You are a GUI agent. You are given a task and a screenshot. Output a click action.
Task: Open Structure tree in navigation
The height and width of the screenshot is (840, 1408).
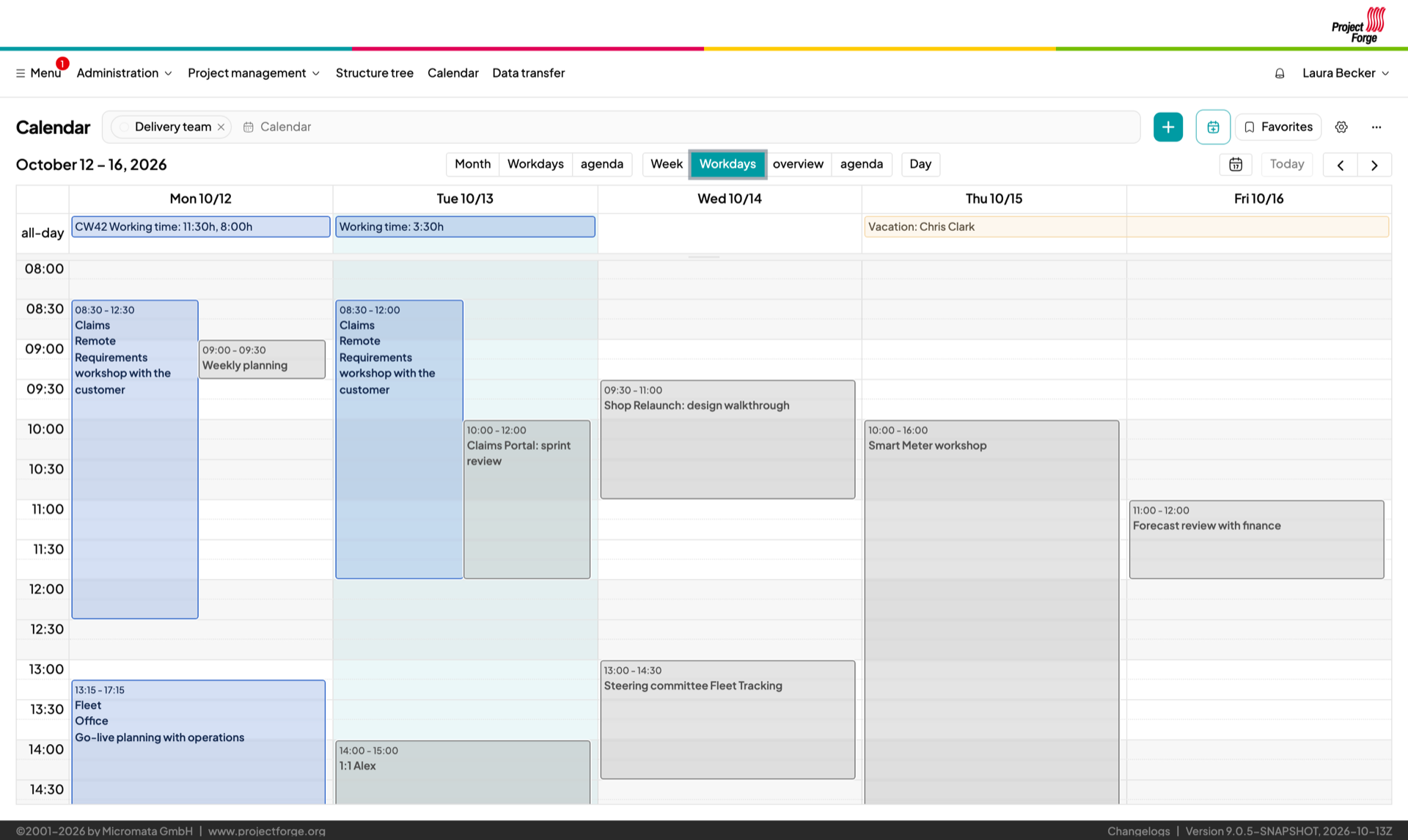tap(374, 73)
